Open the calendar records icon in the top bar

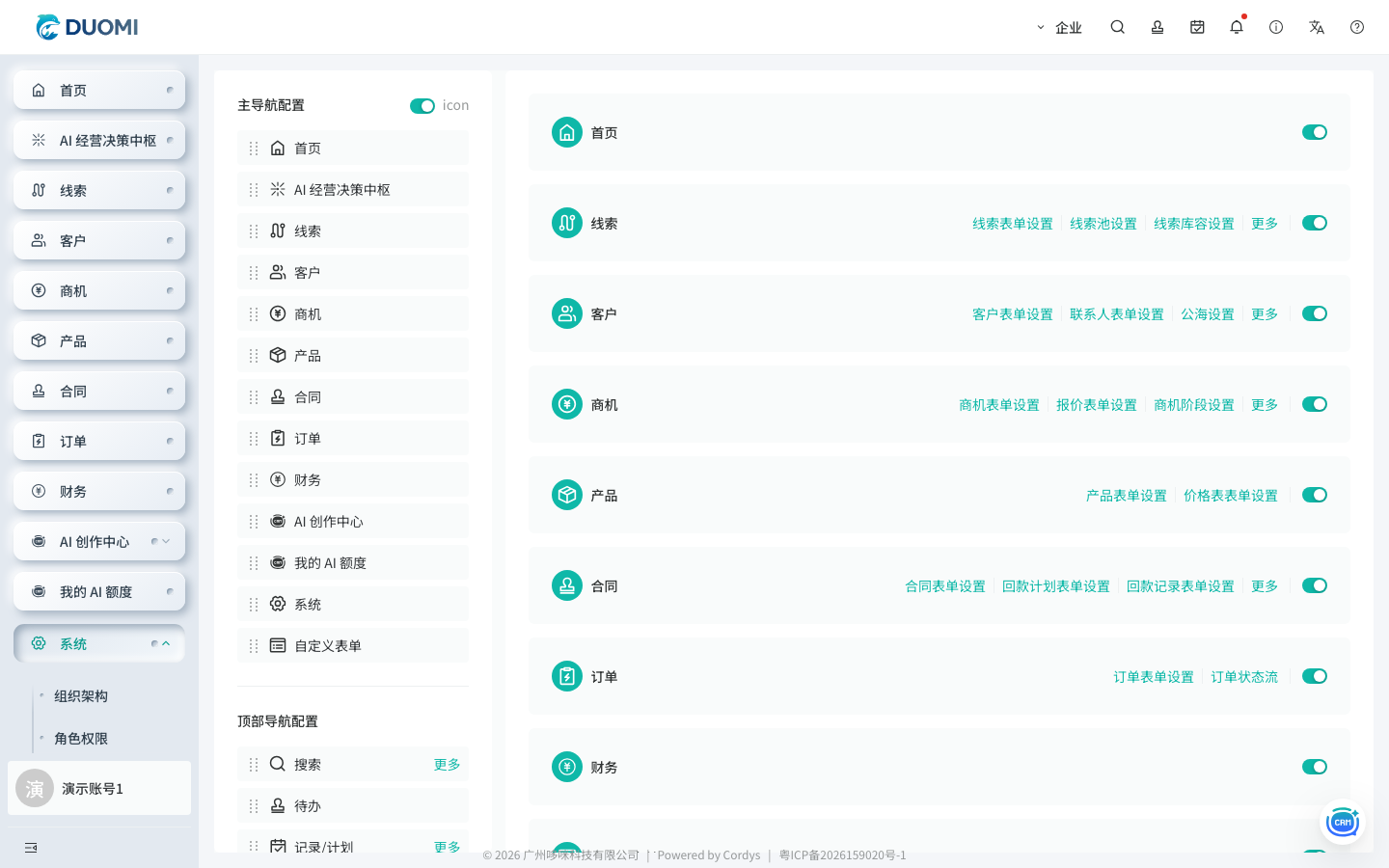click(1197, 27)
